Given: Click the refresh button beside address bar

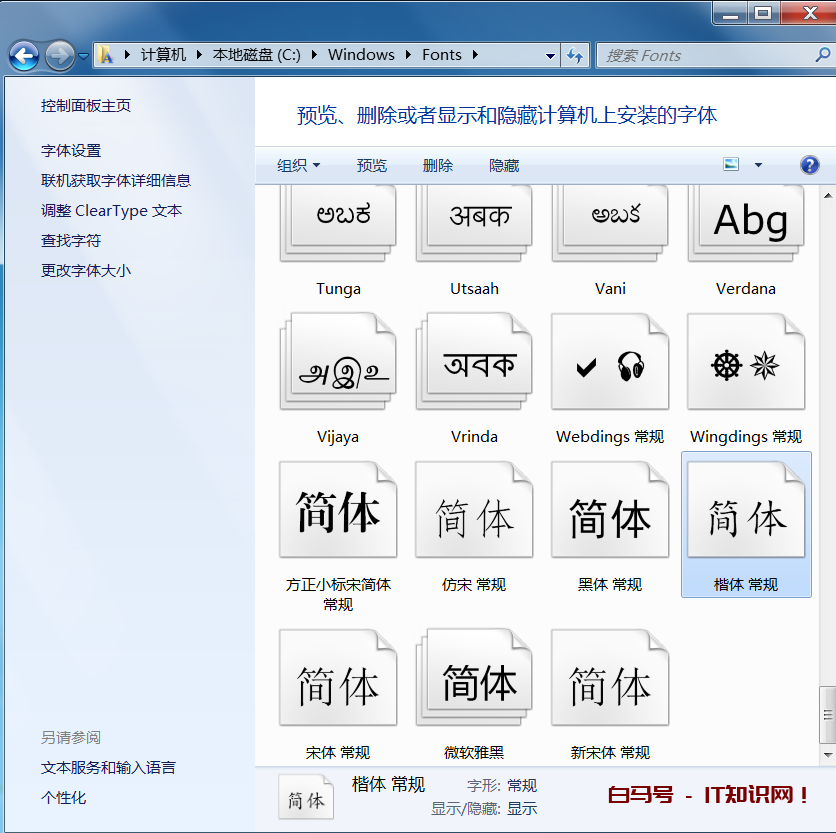Looking at the screenshot, I should click(576, 55).
